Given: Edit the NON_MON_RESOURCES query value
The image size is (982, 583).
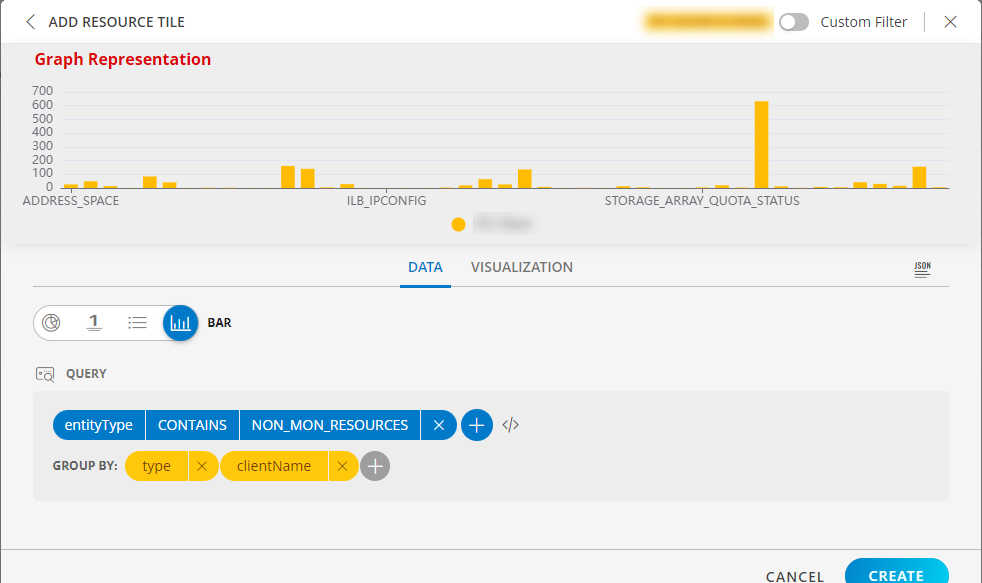Looking at the screenshot, I should [x=330, y=425].
